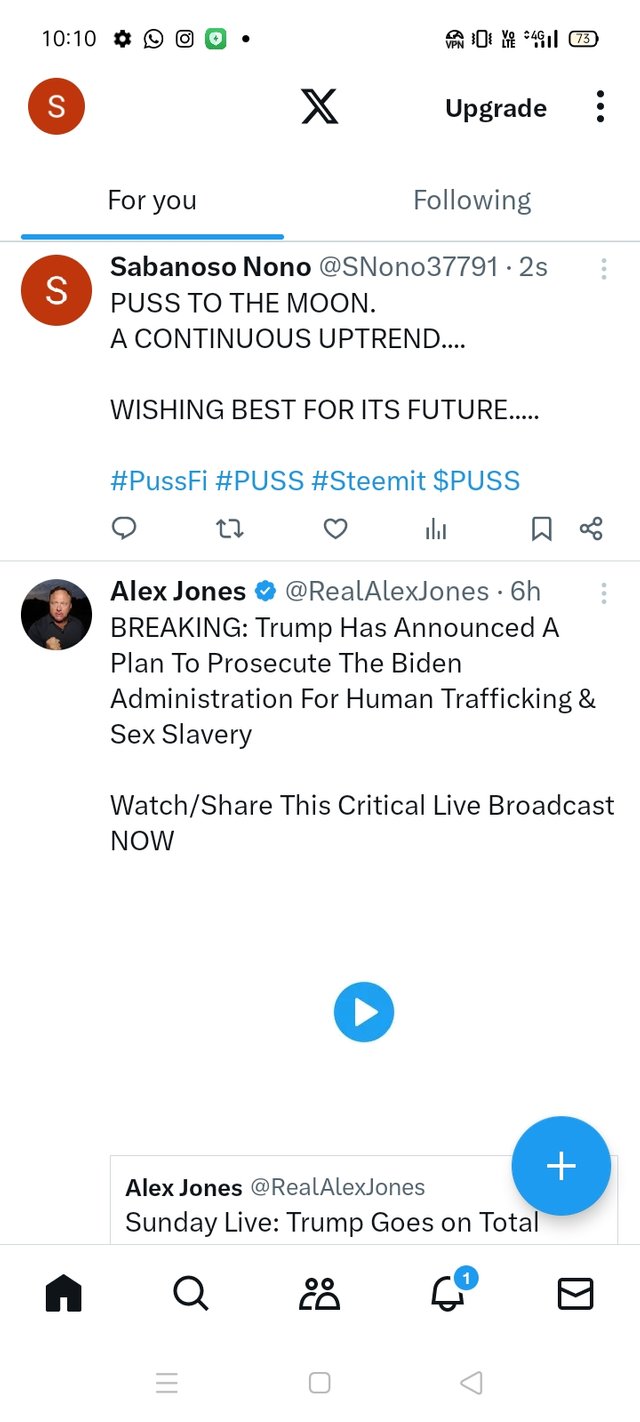This screenshot has width=640, height=1422.
Task: Play the Alex Jones video
Action: click(364, 1012)
